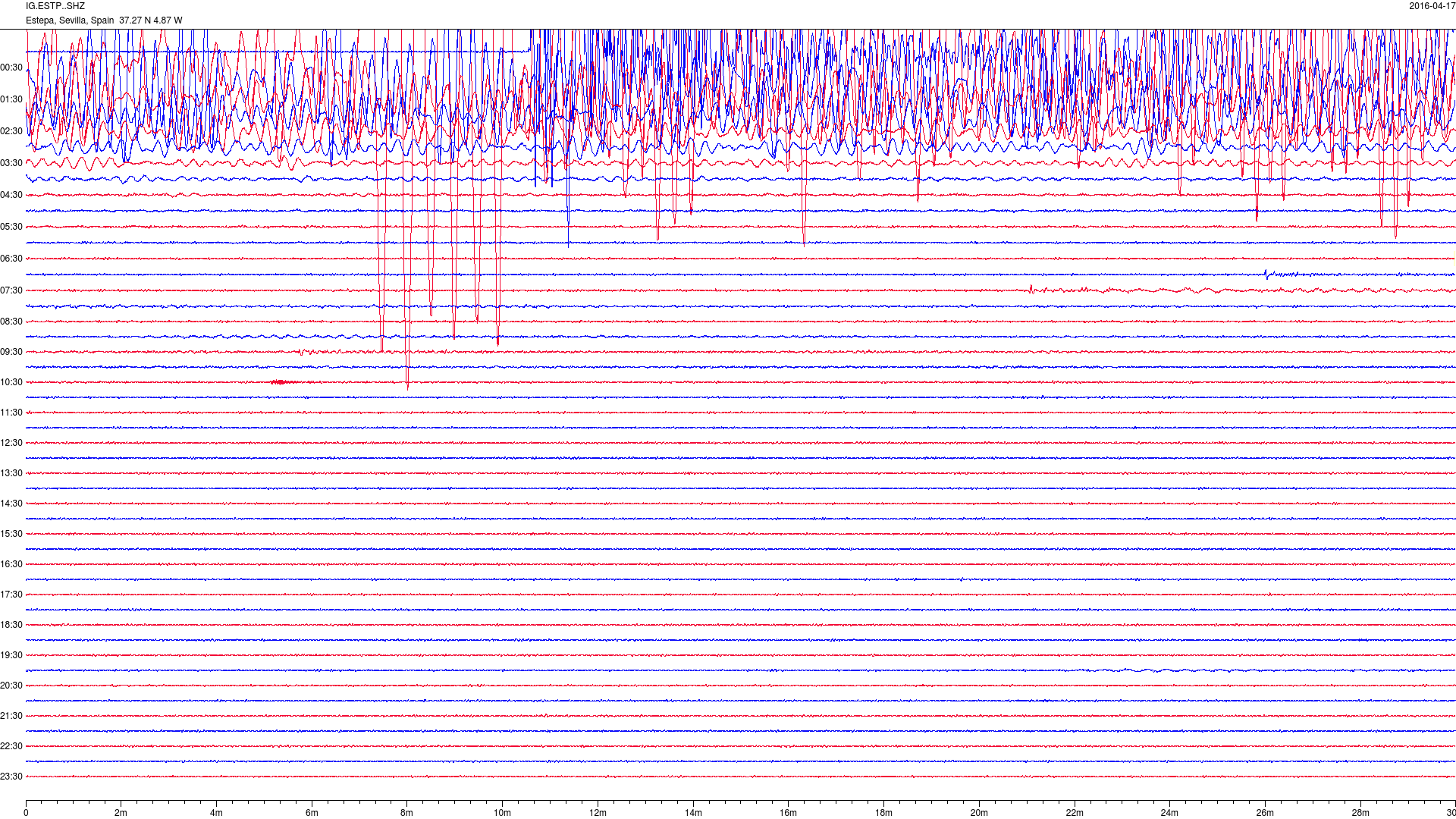Viewport: 1456px width, 819px height.
Task: Click the 22:30 time label
Action: pos(11,746)
